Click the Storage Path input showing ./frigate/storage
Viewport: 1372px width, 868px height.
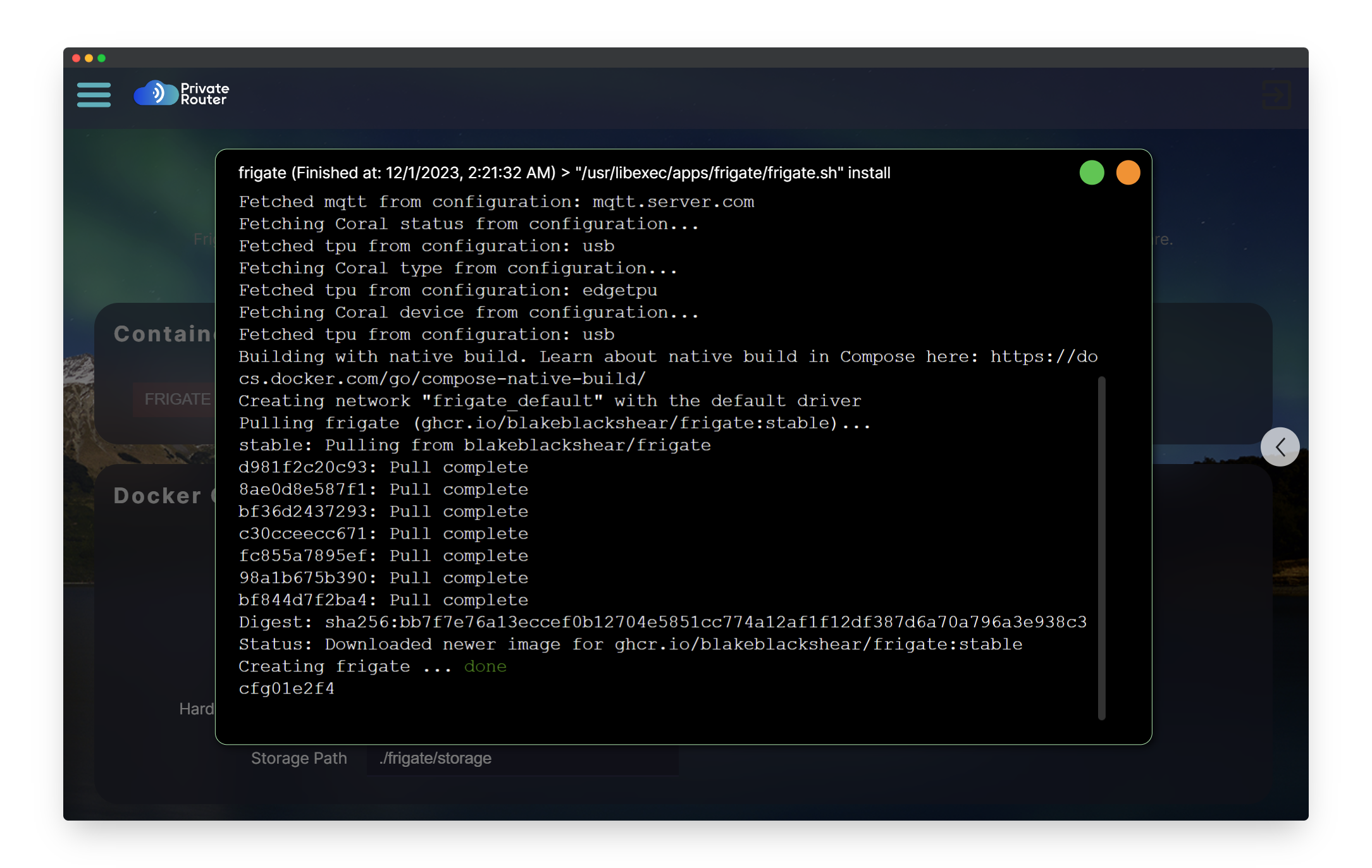coord(522,758)
